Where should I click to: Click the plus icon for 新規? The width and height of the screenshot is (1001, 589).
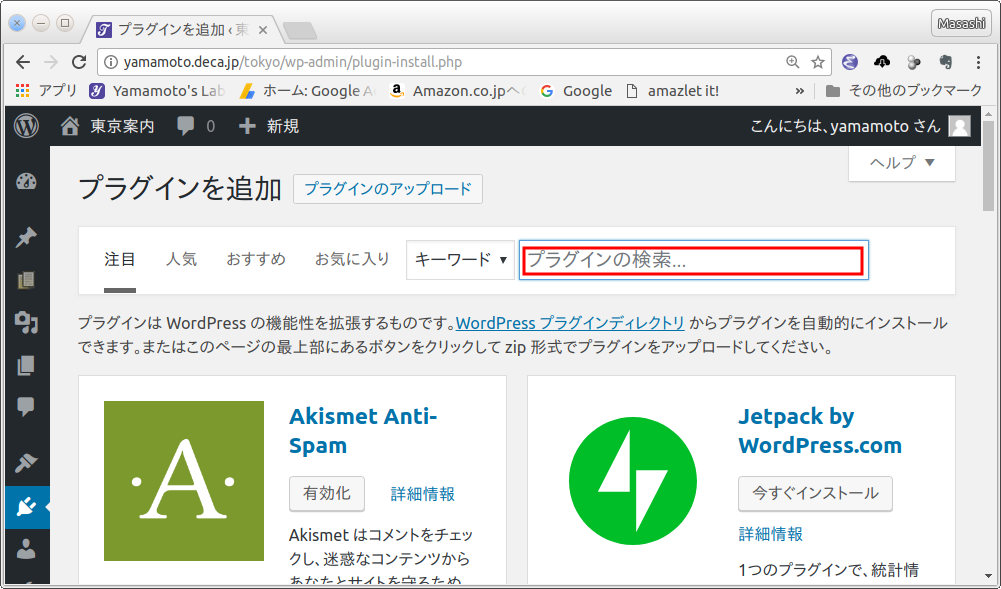pos(247,126)
